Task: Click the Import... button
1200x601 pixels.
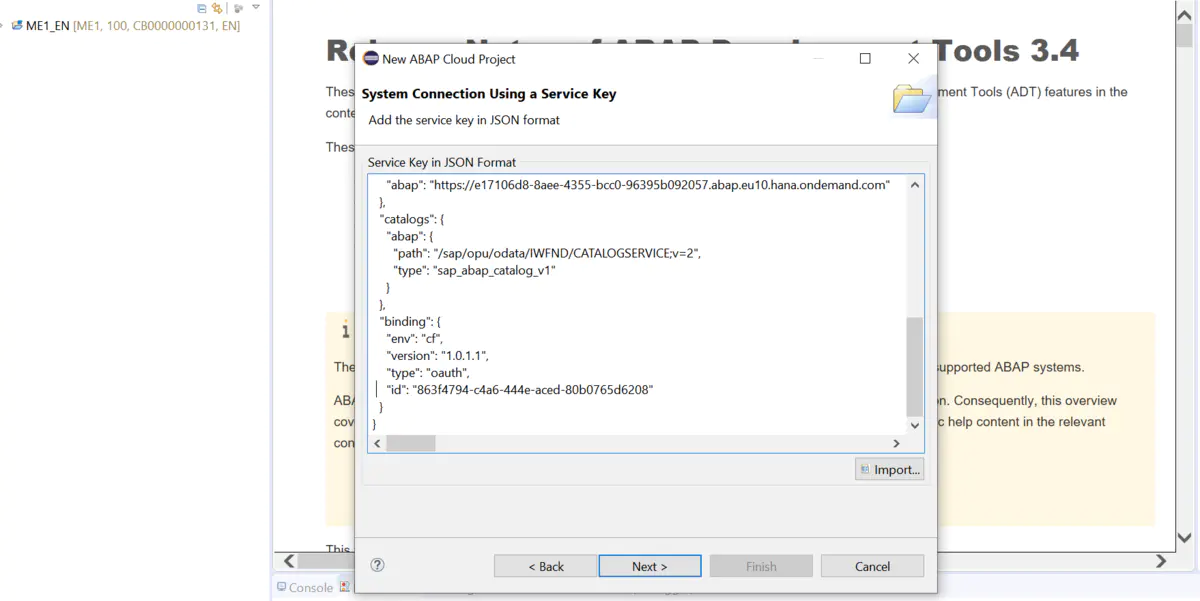Action: pos(889,469)
